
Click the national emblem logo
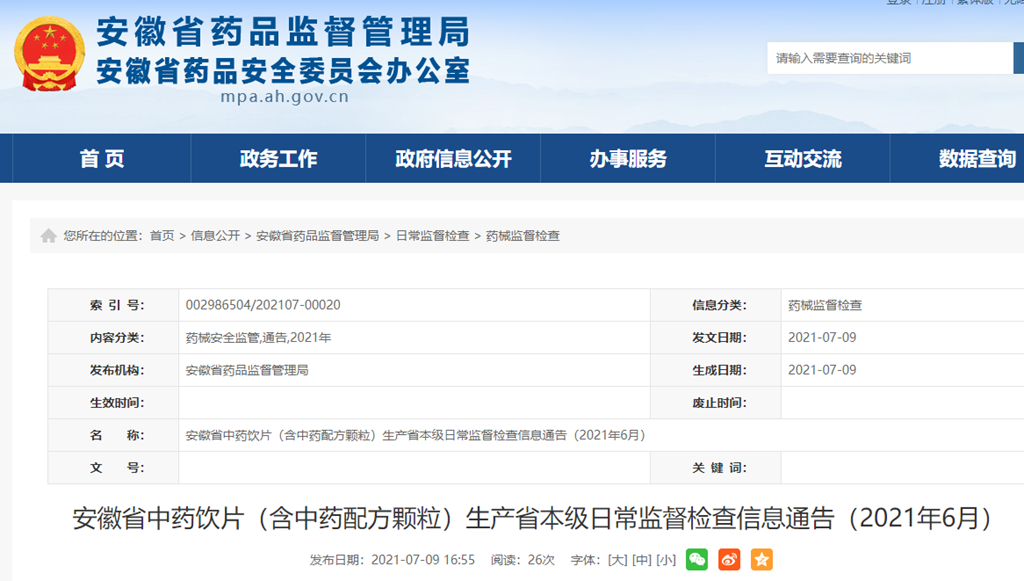click(x=49, y=55)
